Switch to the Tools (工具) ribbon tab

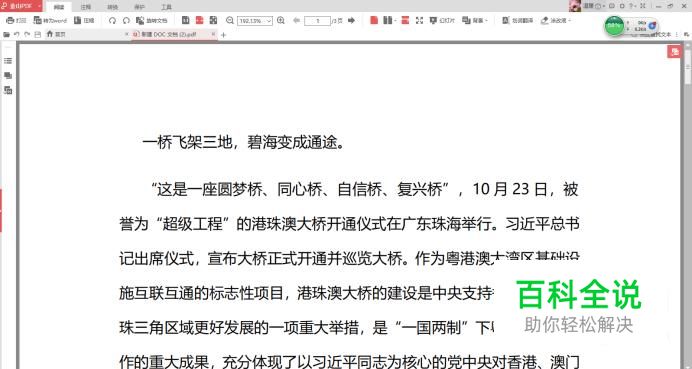point(166,8)
